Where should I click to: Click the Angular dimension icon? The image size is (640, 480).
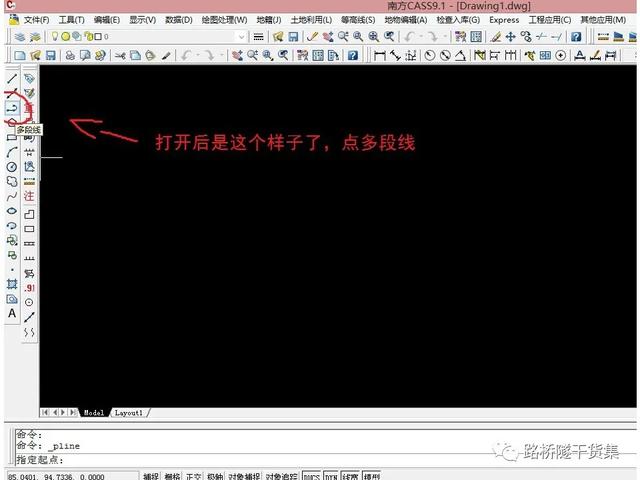tap(461, 55)
